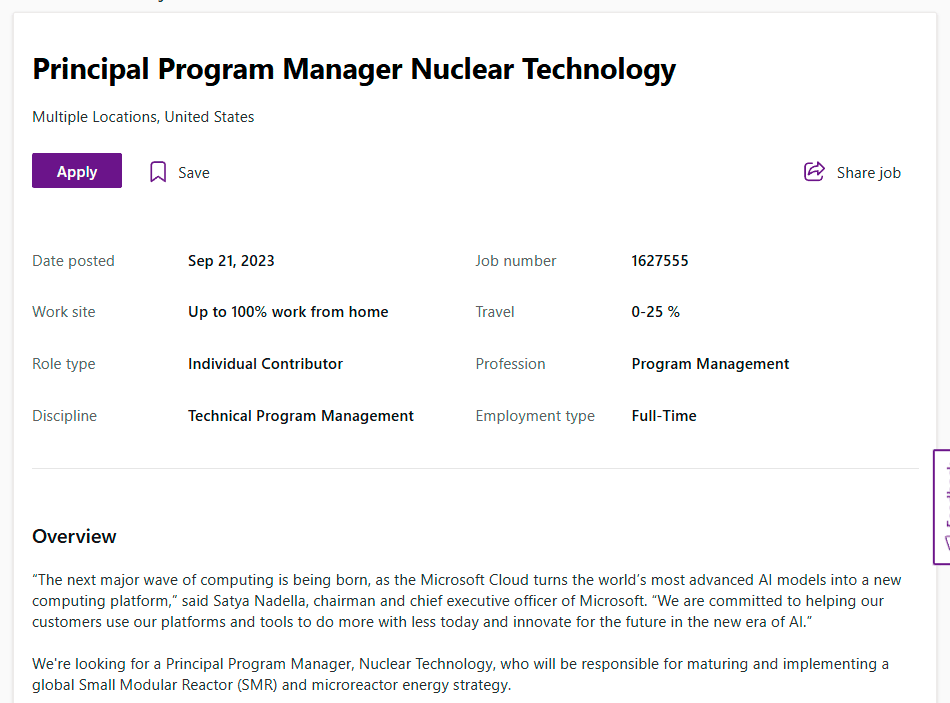Click the "Technical Program Management" discipline value
Screen dimensions: 950x703
pyautogui.click(x=301, y=416)
